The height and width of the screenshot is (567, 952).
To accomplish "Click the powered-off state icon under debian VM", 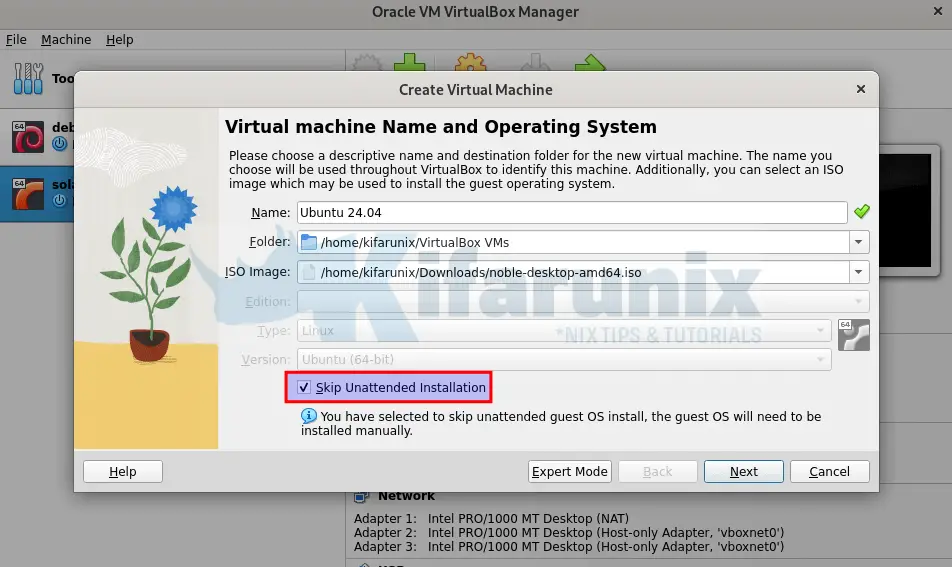I will pos(59,143).
